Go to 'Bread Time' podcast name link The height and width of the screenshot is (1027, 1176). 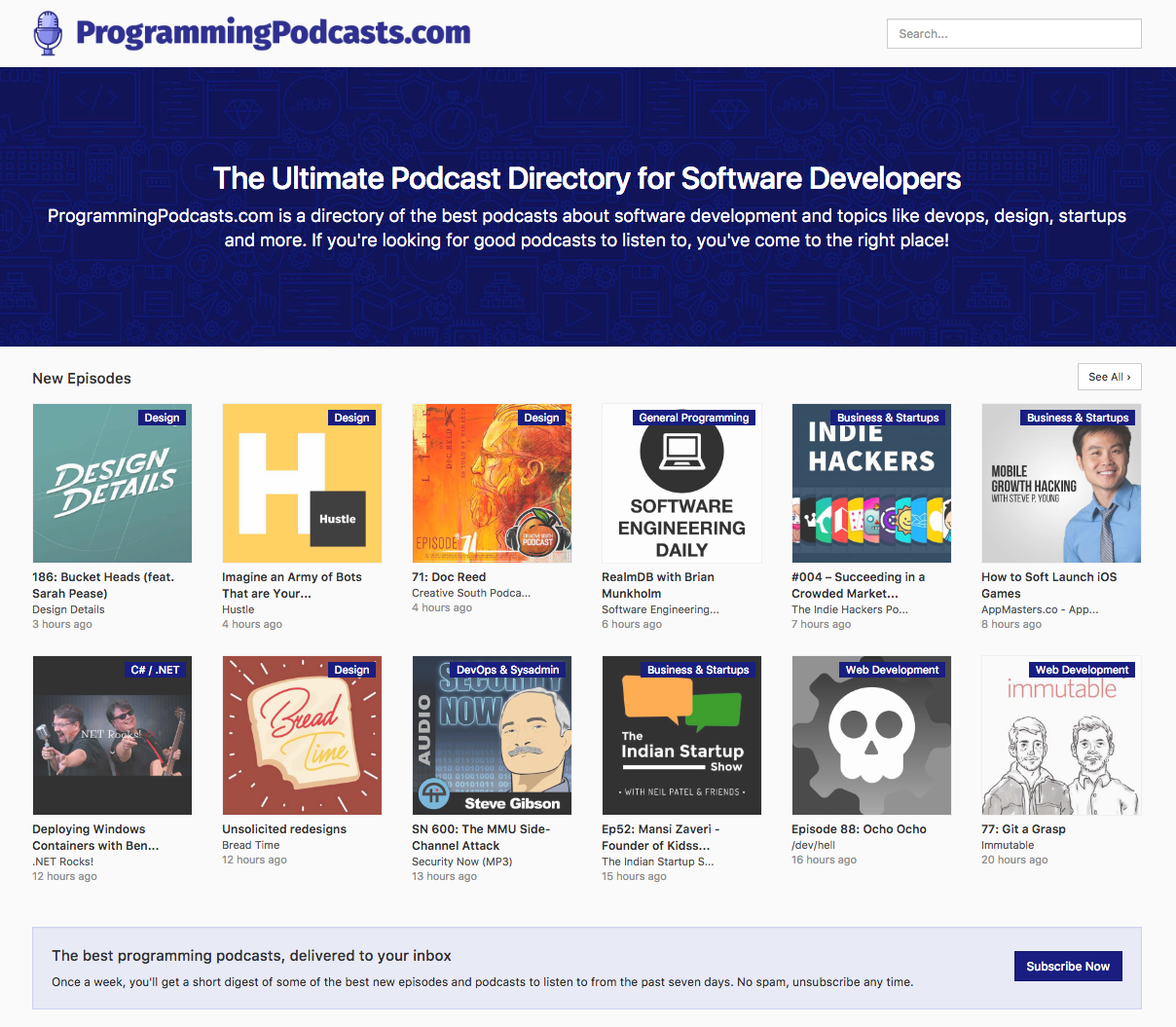click(250, 845)
